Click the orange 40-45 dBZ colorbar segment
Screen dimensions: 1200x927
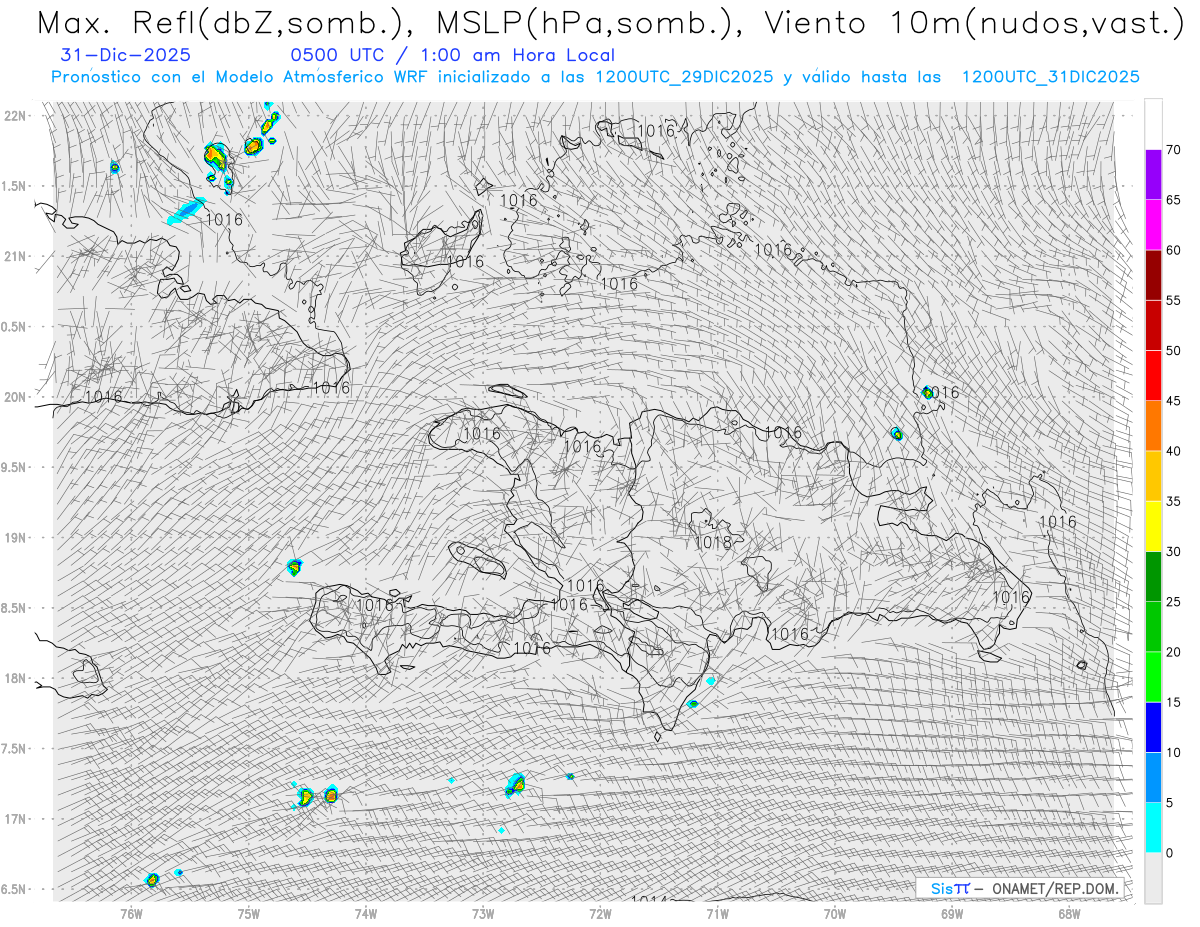point(1153,426)
